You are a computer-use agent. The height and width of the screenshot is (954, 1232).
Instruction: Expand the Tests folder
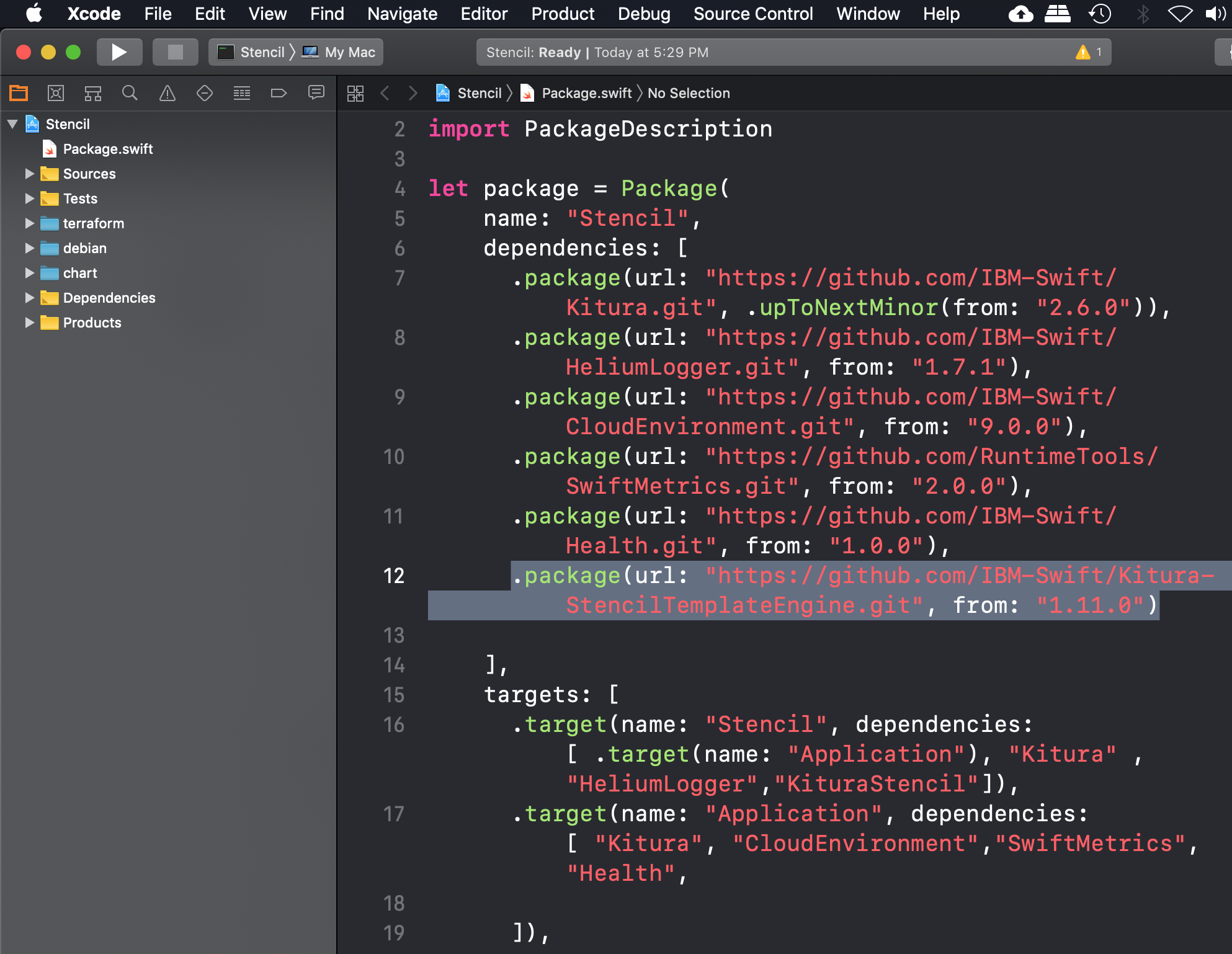(x=29, y=198)
